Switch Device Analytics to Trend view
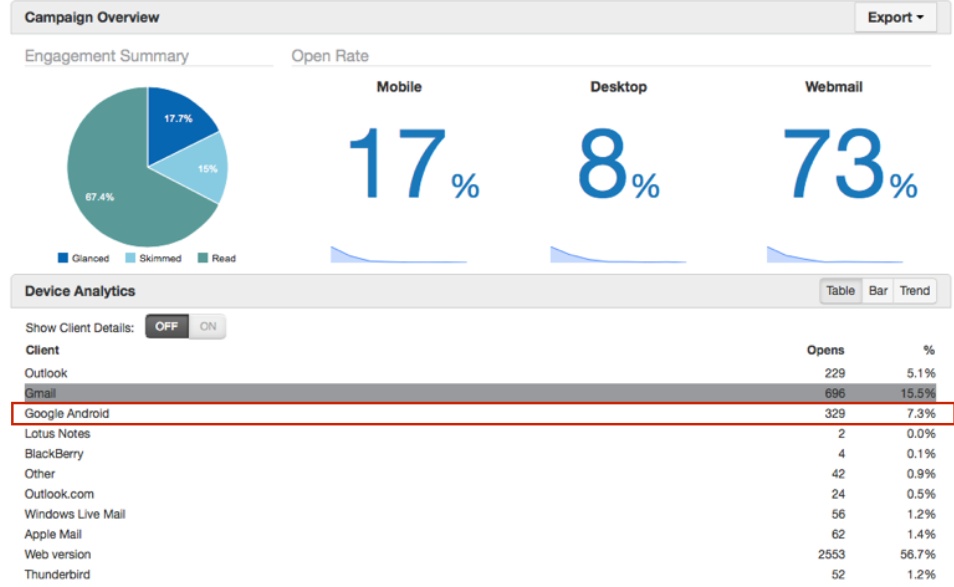The width and height of the screenshot is (954, 587). pyautogui.click(x=914, y=291)
